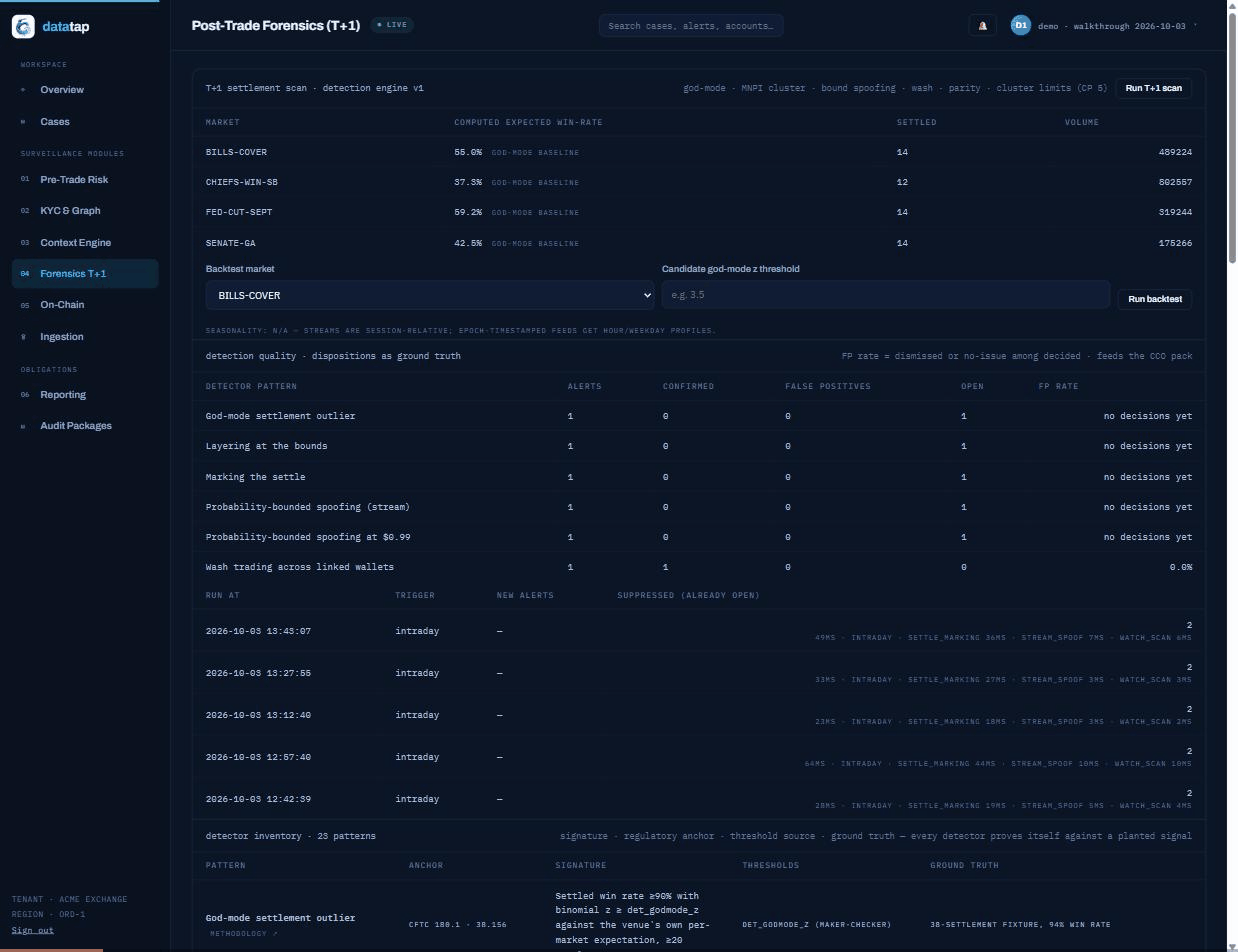Click God-mode settlement outlier detector row
This screenshot has height=952, width=1238.
(x=699, y=416)
